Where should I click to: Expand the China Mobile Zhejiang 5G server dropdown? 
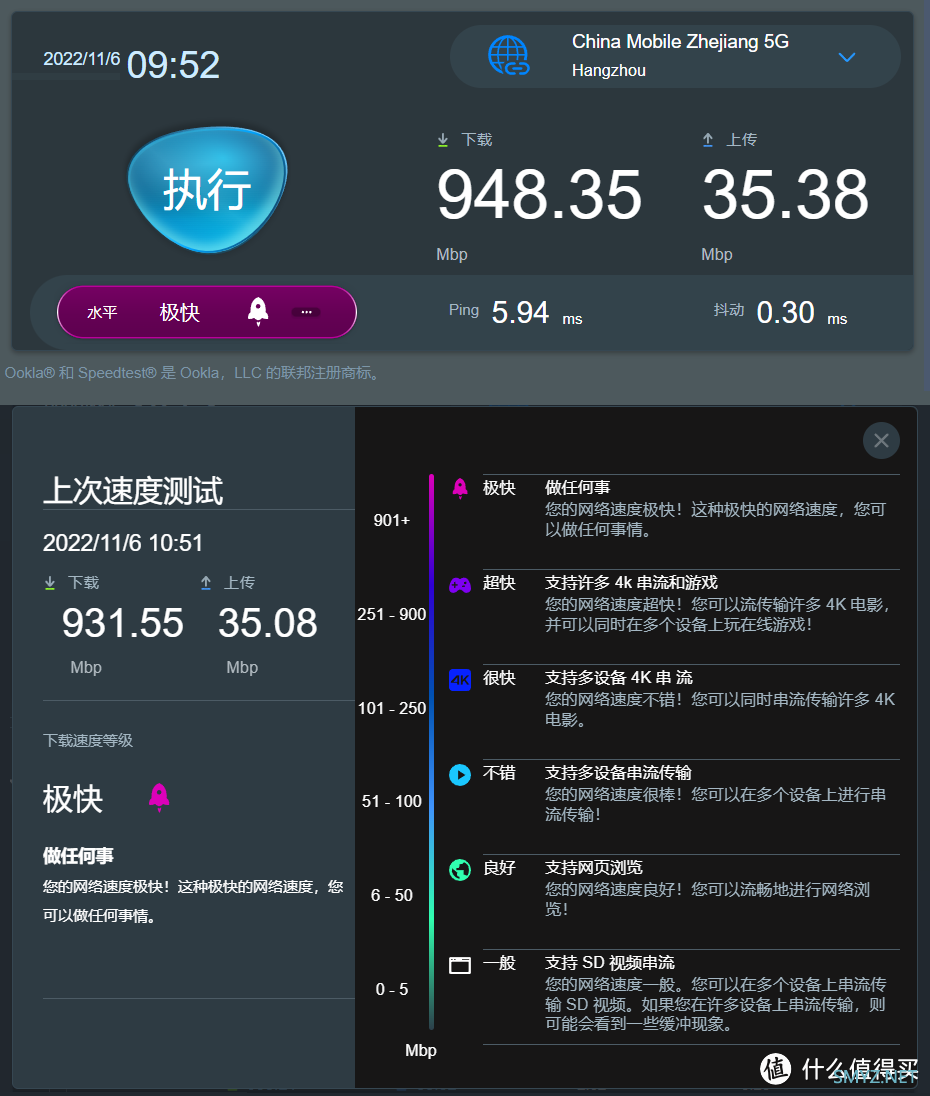click(847, 57)
